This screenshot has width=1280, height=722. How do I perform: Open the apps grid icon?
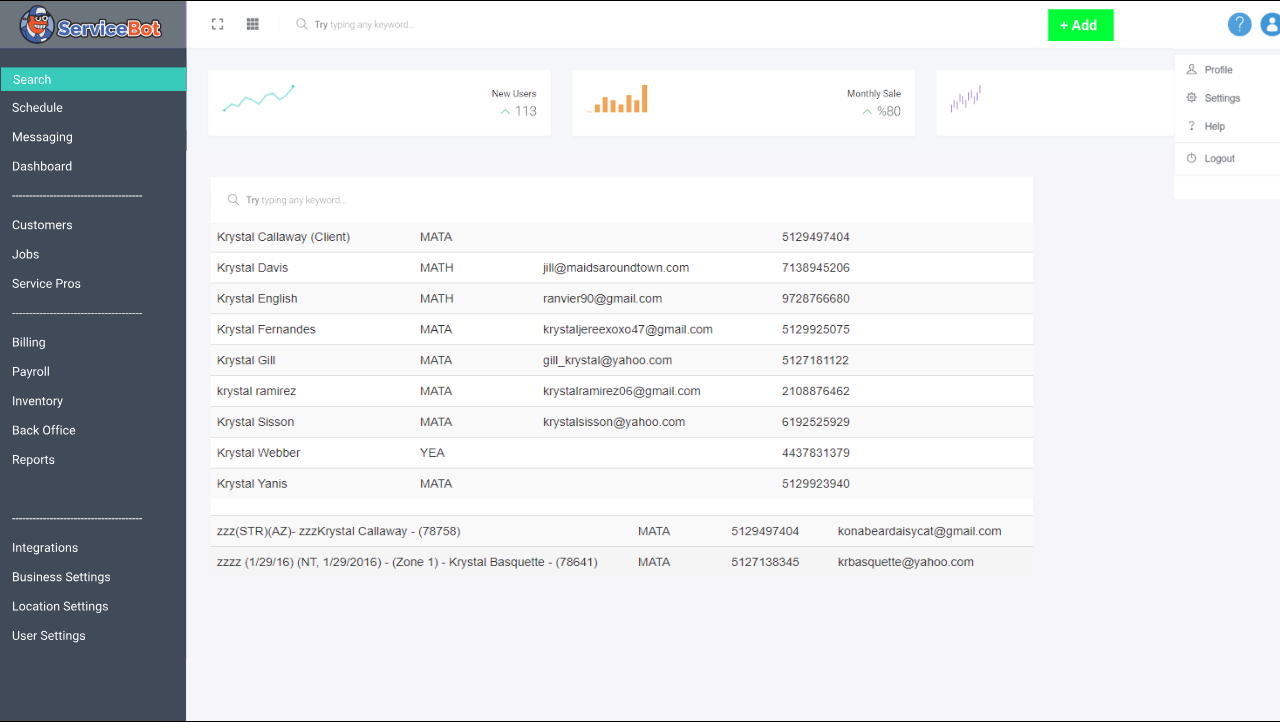coord(253,24)
